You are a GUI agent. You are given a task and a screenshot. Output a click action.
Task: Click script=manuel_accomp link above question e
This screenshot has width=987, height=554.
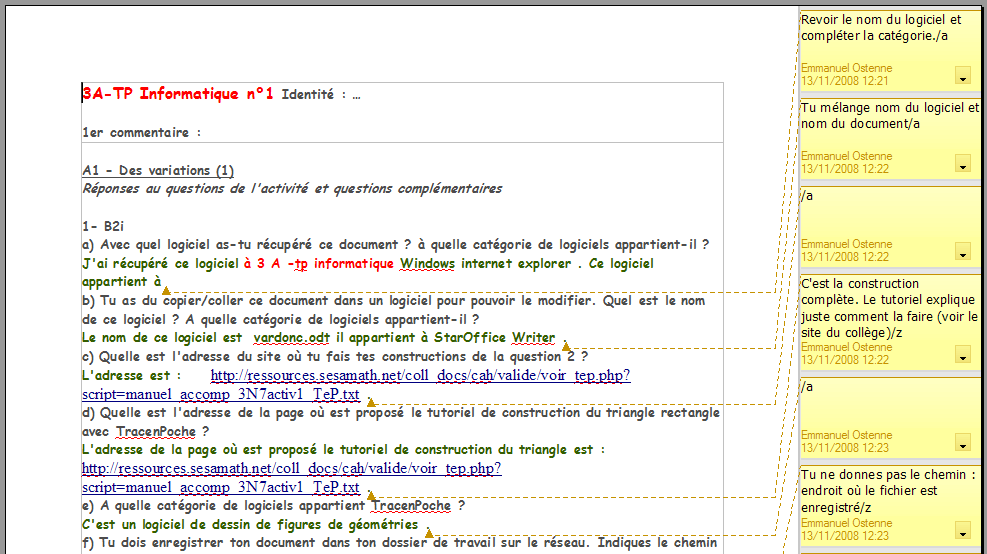[220, 488]
